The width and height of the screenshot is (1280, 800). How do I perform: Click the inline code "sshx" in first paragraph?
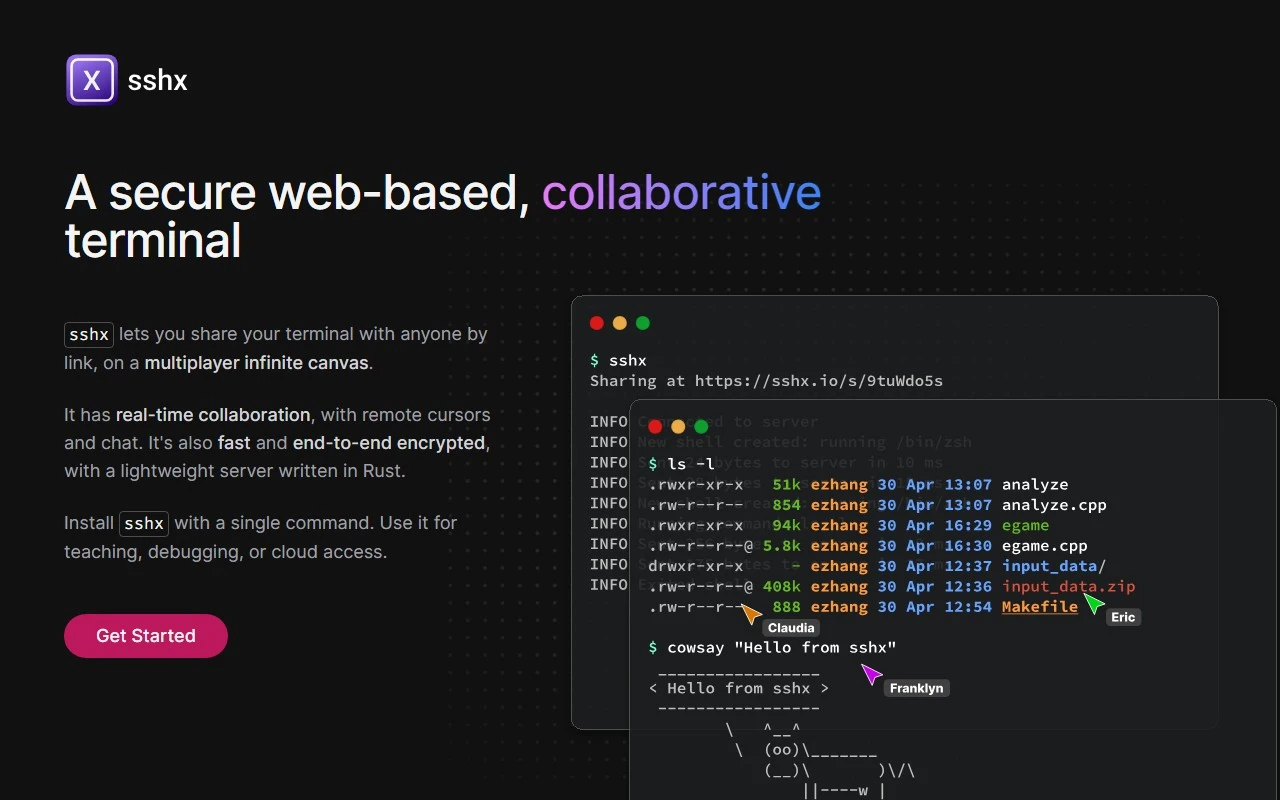tap(89, 334)
